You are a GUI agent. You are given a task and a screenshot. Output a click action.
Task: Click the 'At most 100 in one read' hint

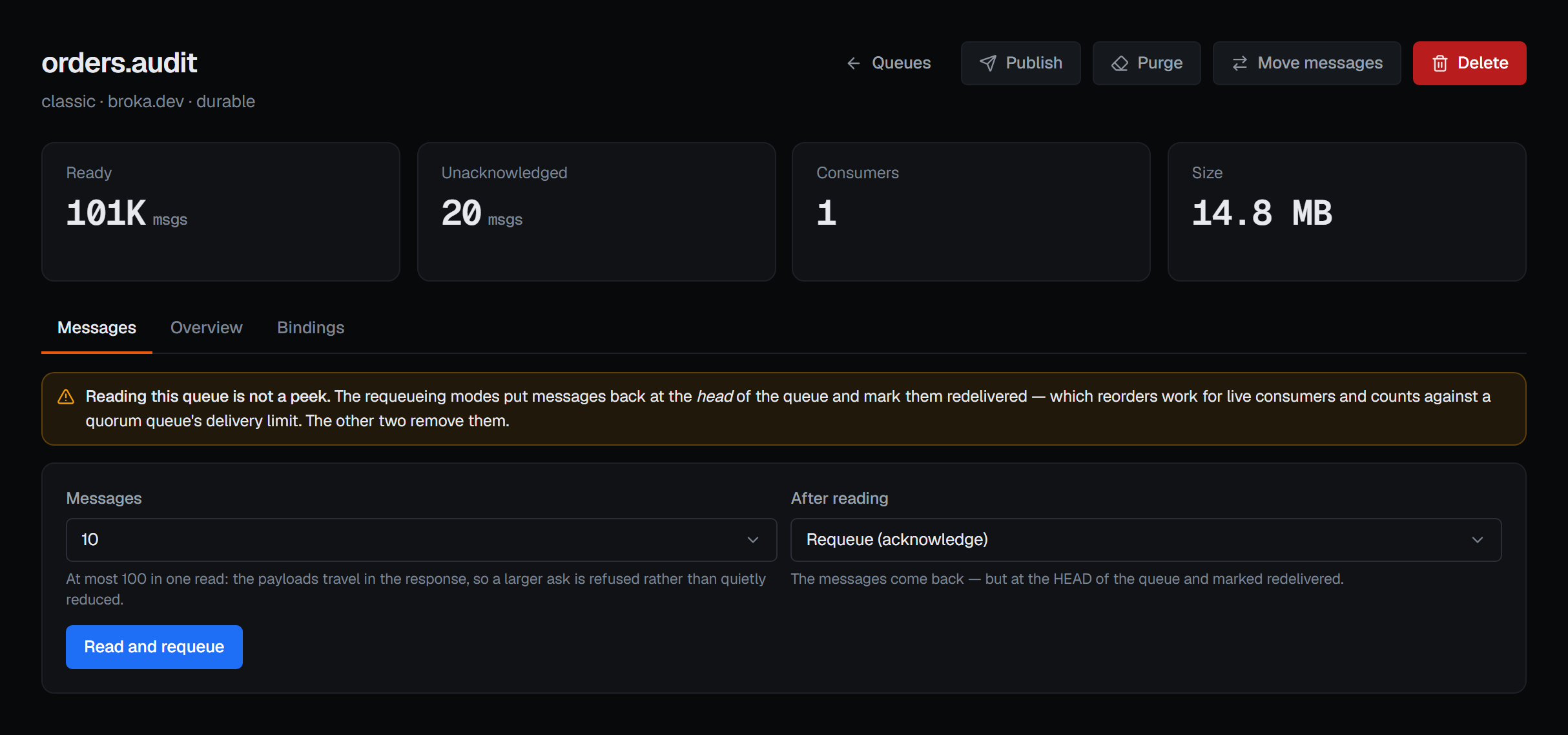pos(416,589)
